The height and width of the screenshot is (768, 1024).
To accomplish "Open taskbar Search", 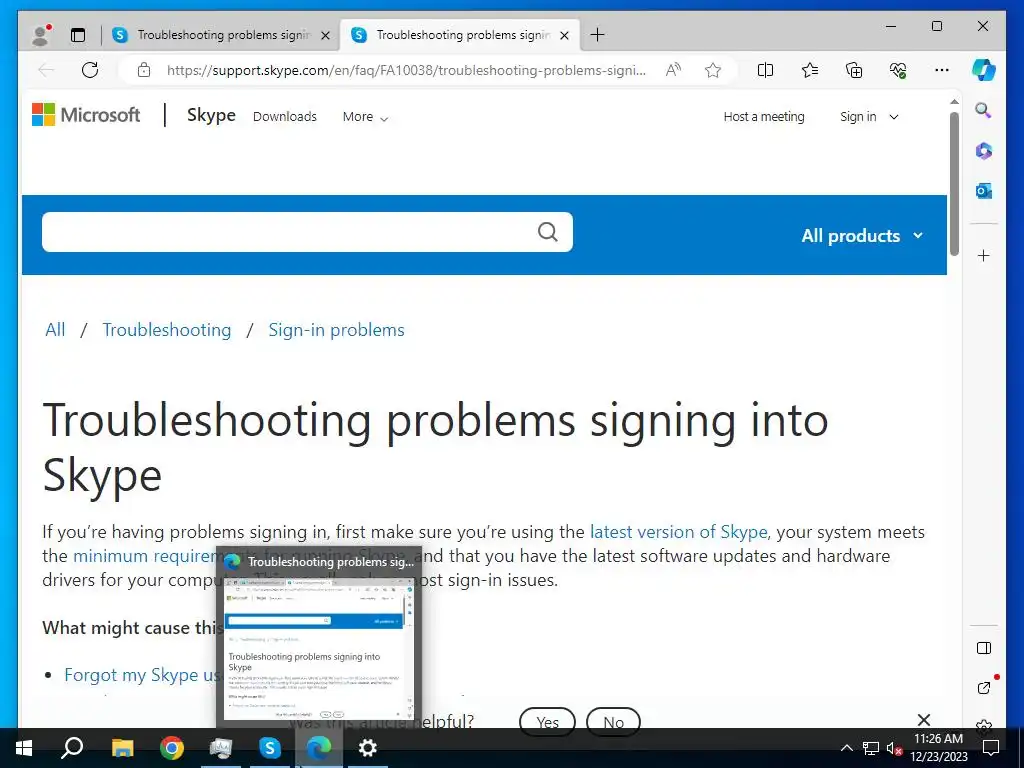I will [x=72, y=748].
